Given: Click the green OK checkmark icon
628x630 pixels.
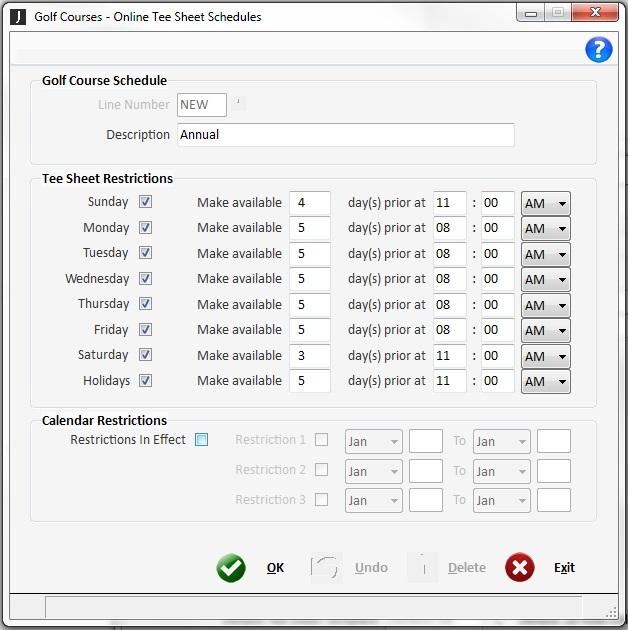Looking at the screenshot, I should (231, 568).
